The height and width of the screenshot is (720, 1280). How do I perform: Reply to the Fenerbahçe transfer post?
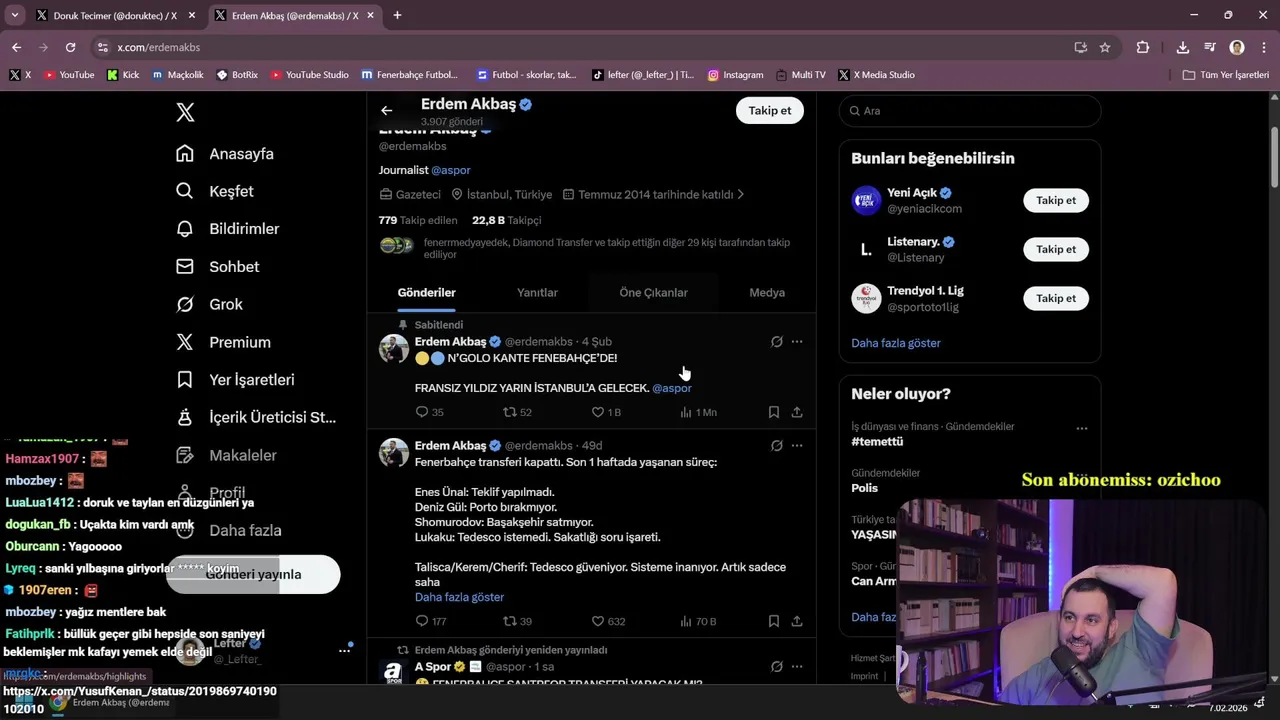coord(431,621)
